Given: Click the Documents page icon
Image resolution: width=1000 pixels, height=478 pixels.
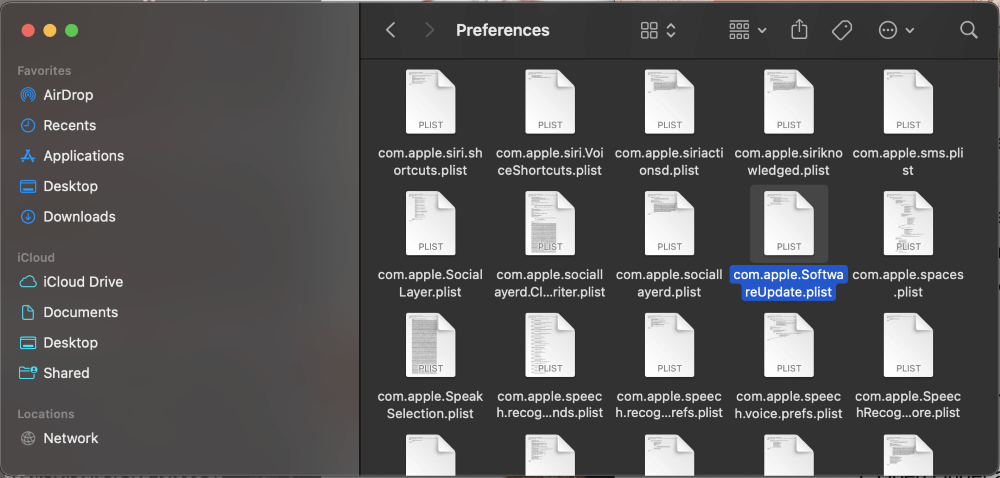Looking at the screenshot, I should click(x=28, y=312).
